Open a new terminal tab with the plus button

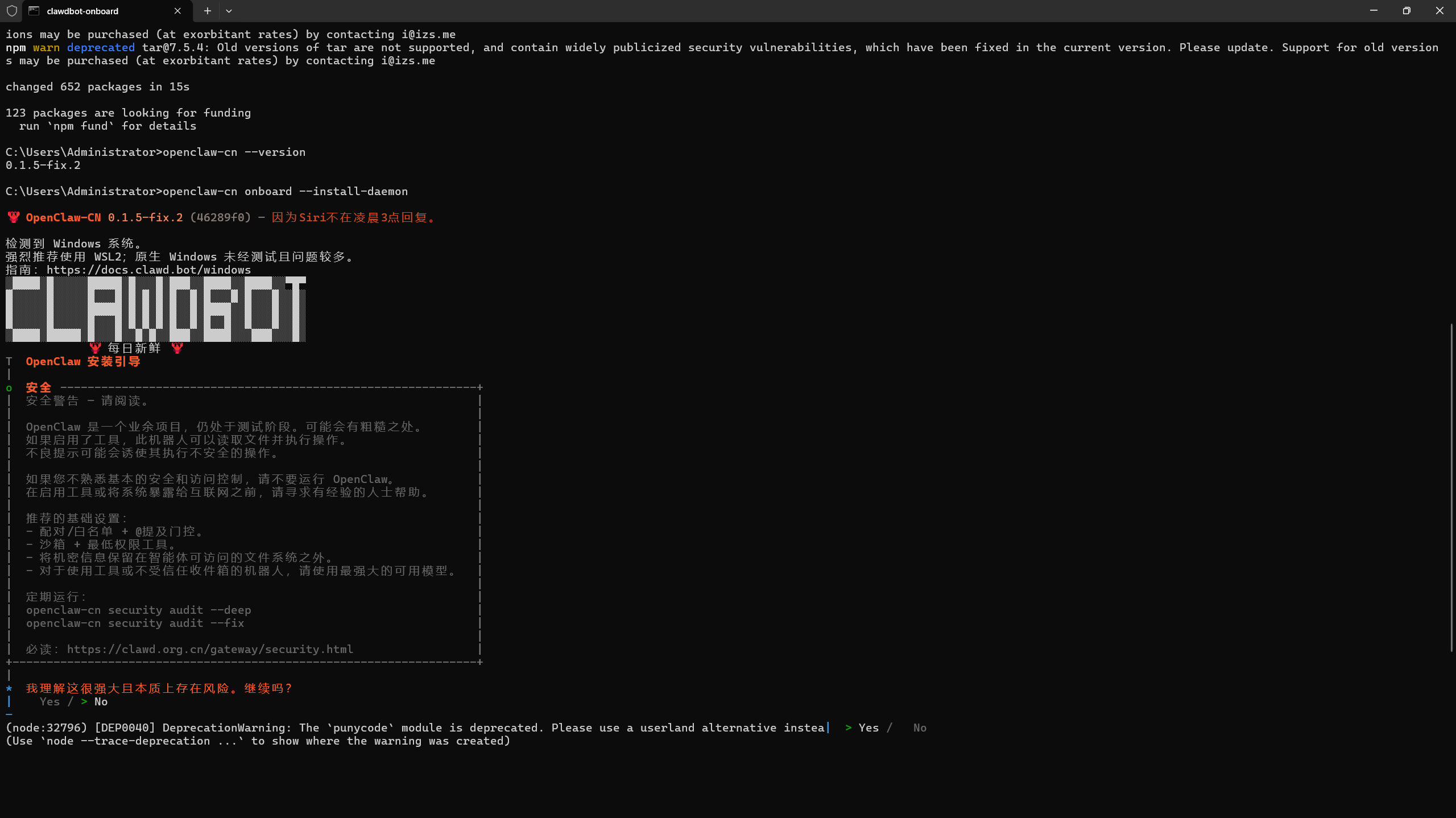pos(208,11)
